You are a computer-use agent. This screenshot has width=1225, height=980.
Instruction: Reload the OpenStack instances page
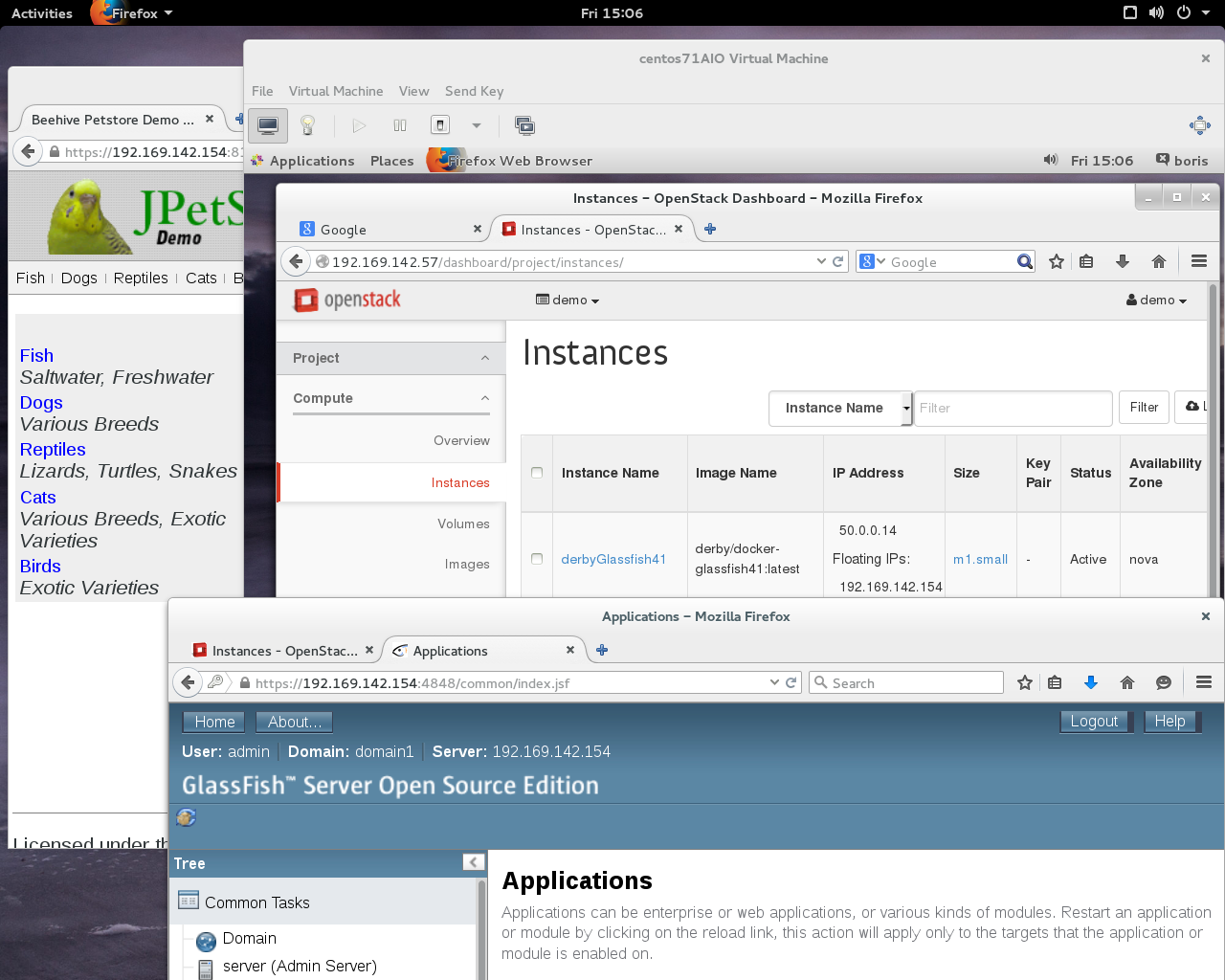838,261
